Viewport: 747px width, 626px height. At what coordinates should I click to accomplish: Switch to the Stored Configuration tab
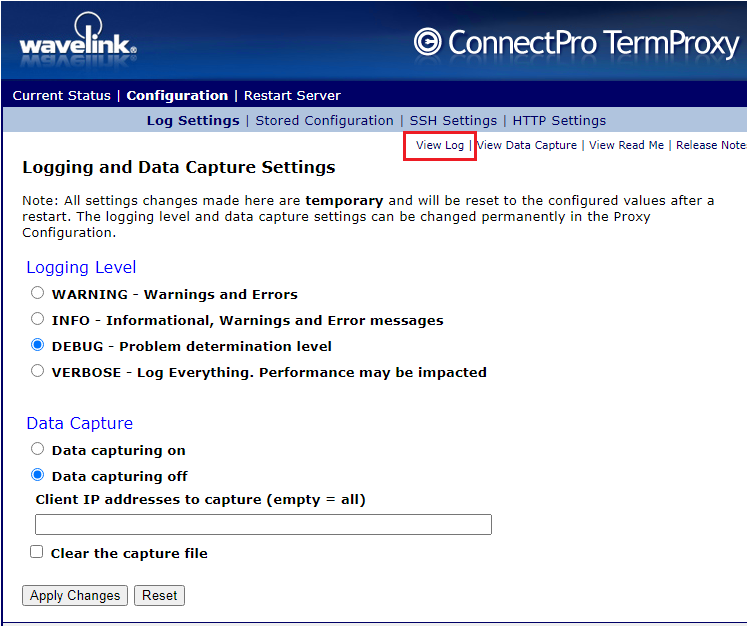click(x=324, y=121)
